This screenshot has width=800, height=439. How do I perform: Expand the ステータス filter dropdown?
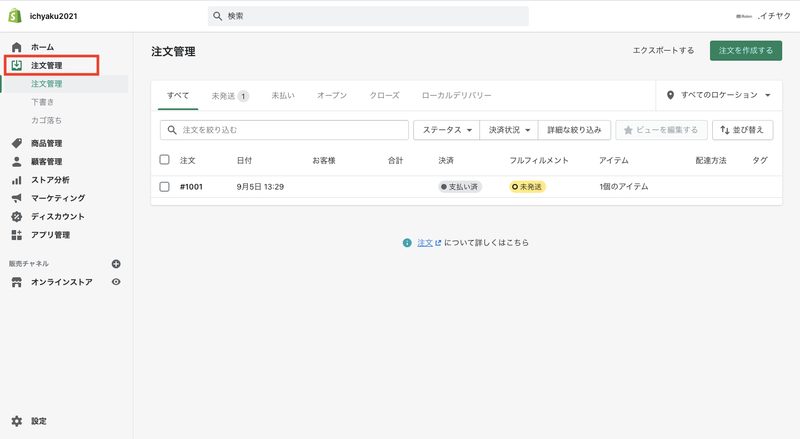click(x=446, y=130)
